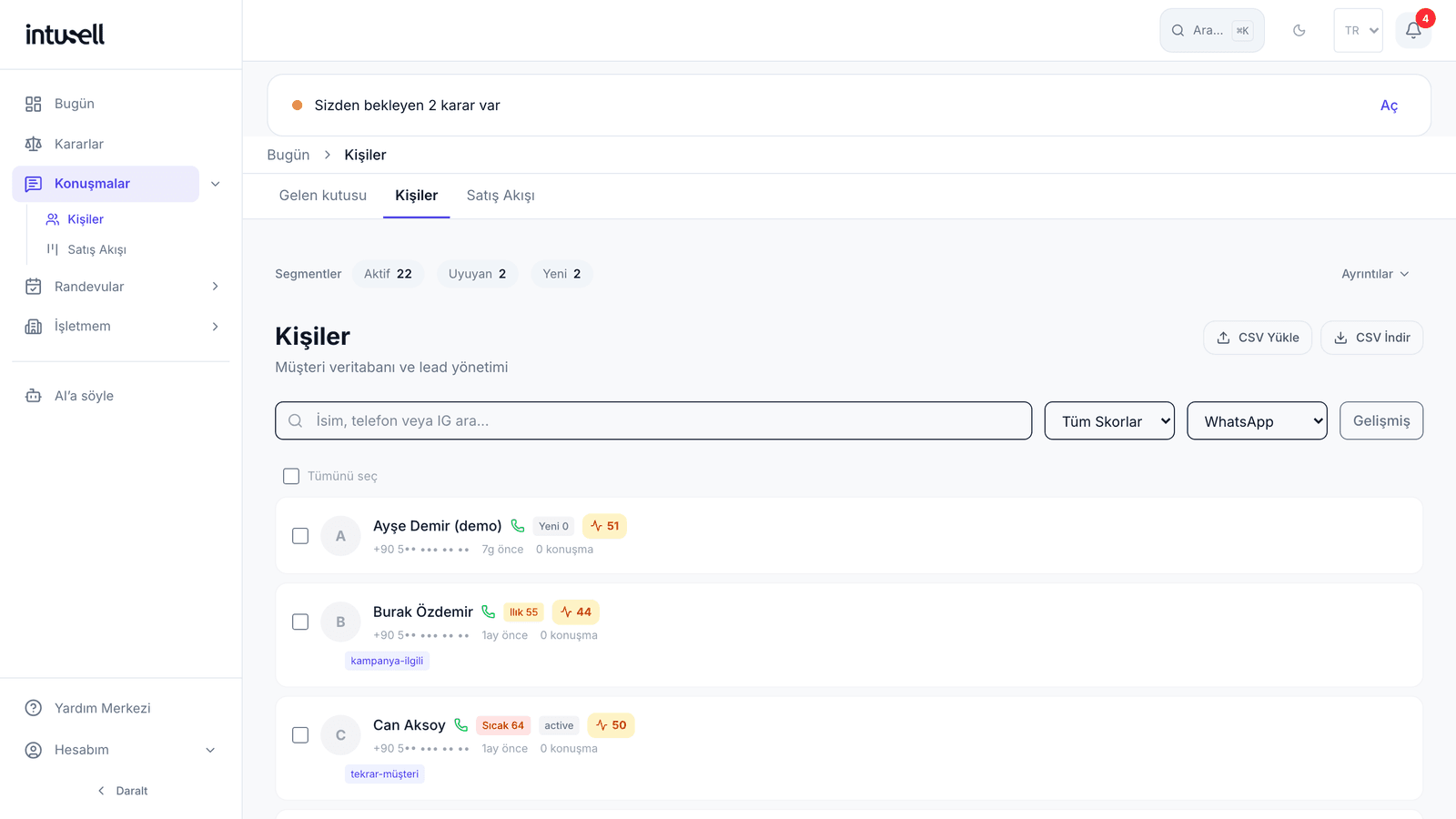Open TR language selector

click(x=1359, y=30)
